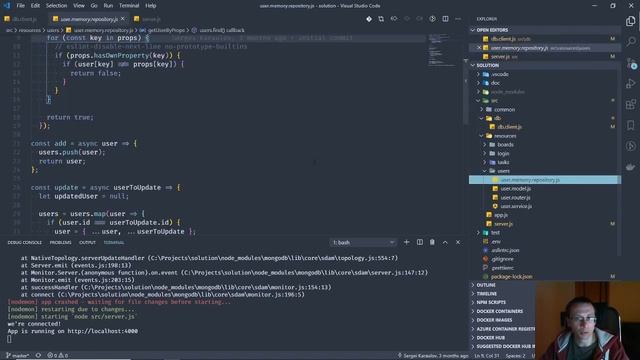Split the terminal panel
Screen dimensions: 640x360
[x=420, y=242]
